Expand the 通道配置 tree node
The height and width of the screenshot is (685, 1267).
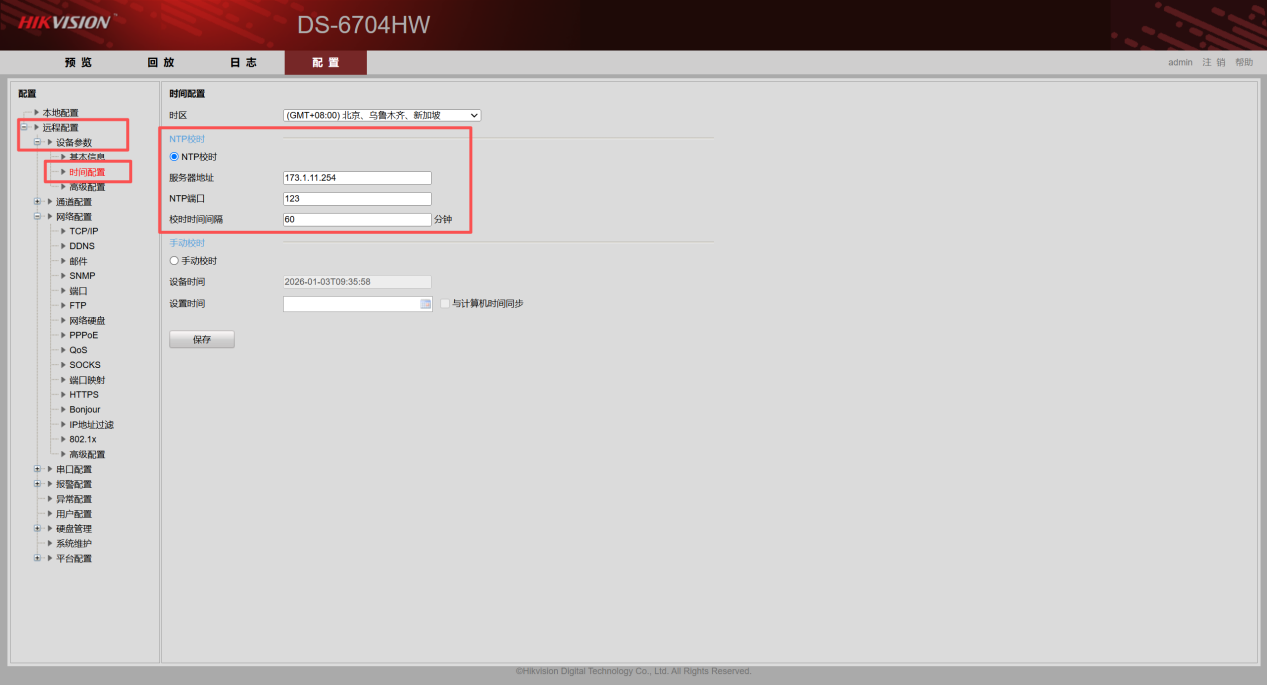click(37, 202)
